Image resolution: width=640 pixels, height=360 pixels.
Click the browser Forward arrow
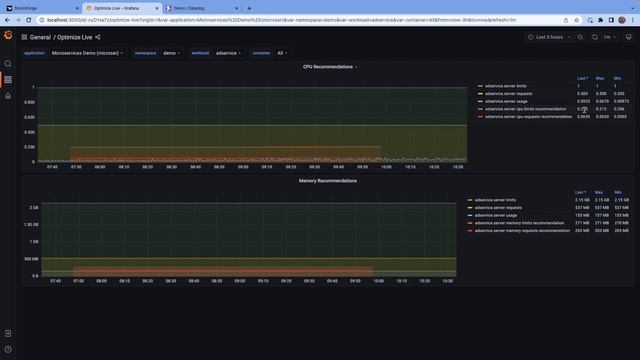tap(18, 20)
